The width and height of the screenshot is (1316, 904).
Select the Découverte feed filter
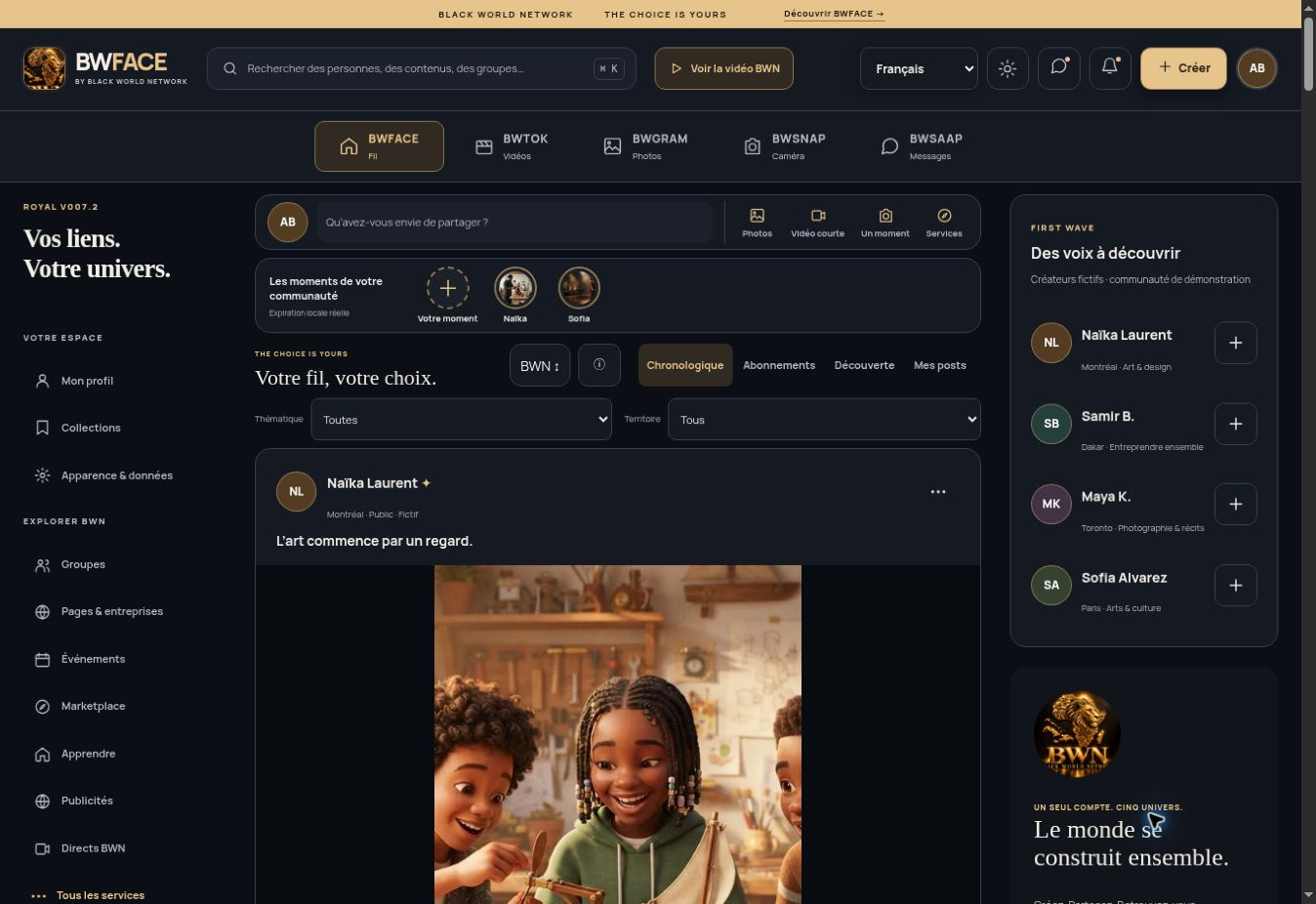(864, 365)
